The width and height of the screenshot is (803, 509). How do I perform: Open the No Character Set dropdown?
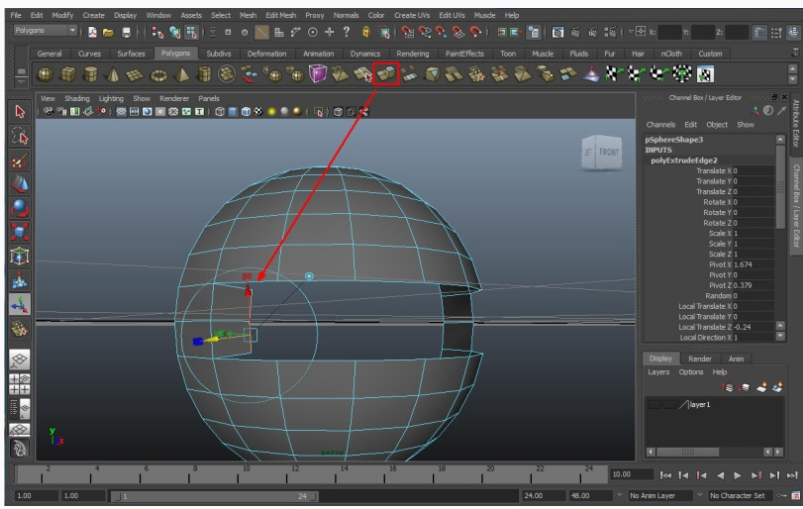click(x=741, y=496)
